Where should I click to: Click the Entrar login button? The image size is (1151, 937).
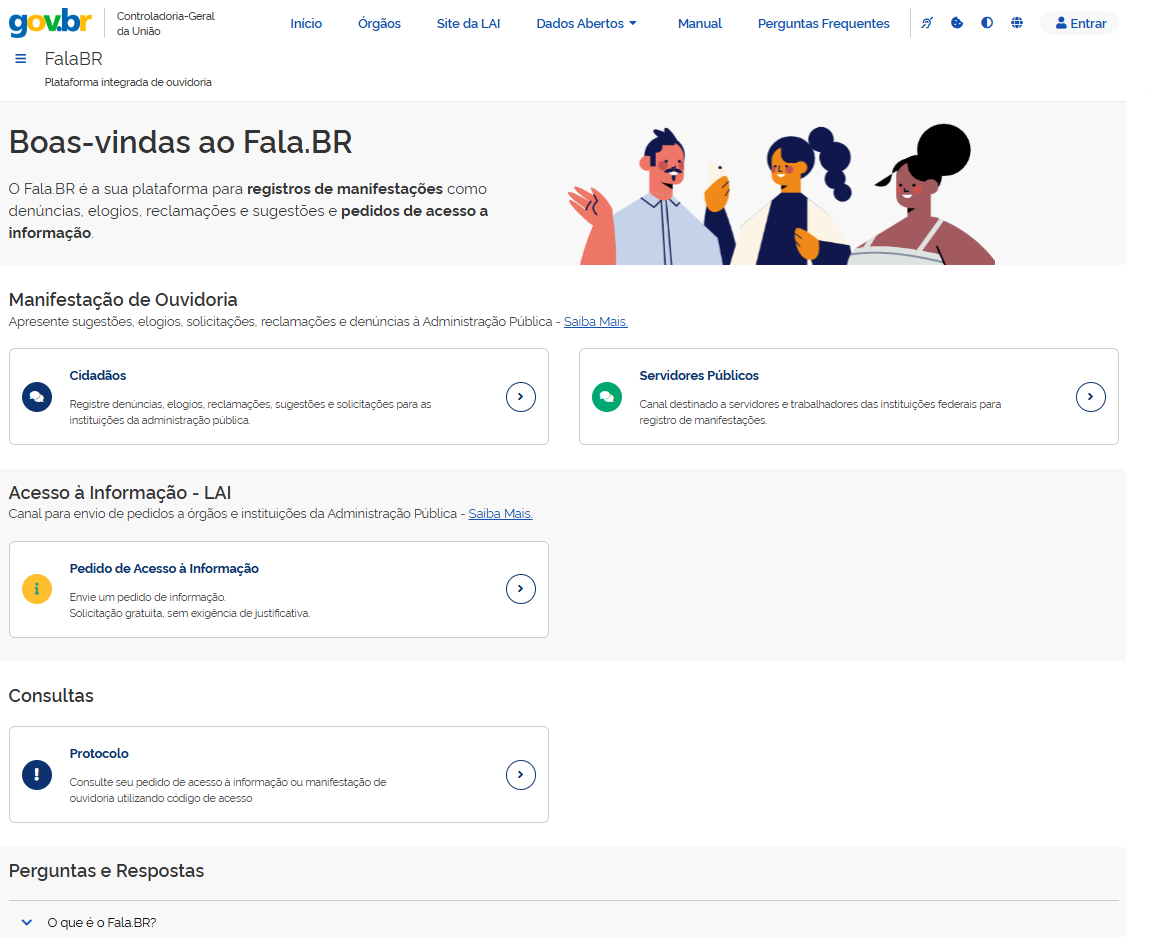[1080, 23]
